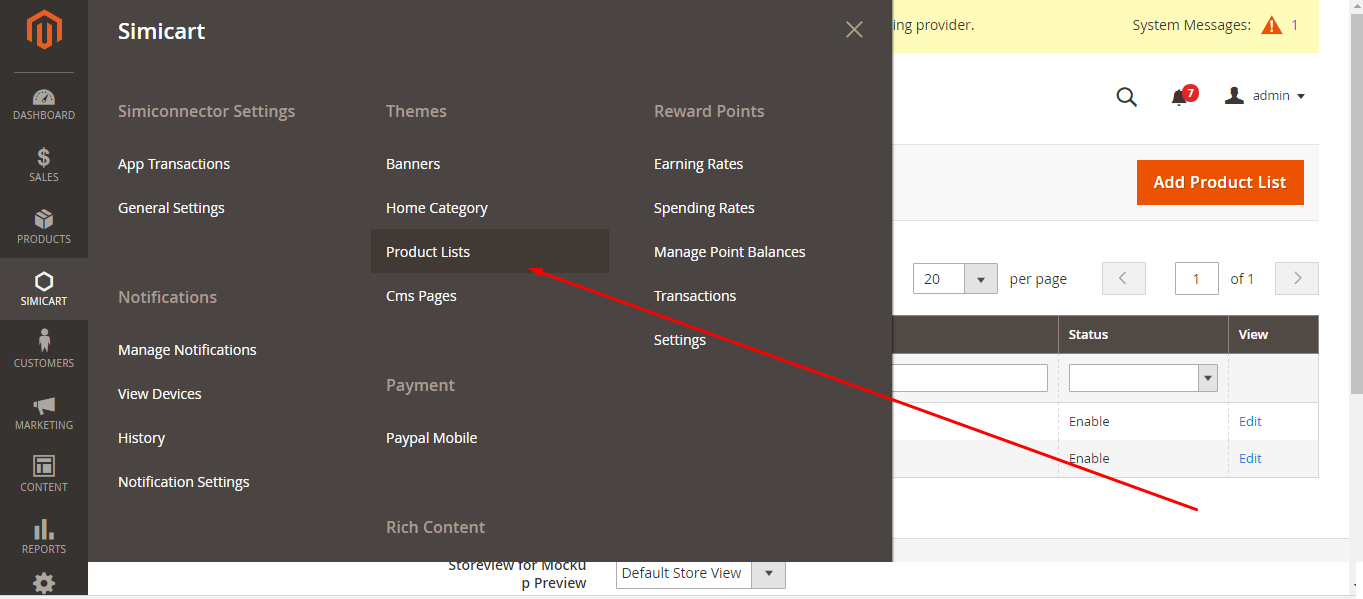Go to the next page
This screenshot has height=599, width=1363.
click(x=1297, y=278)
